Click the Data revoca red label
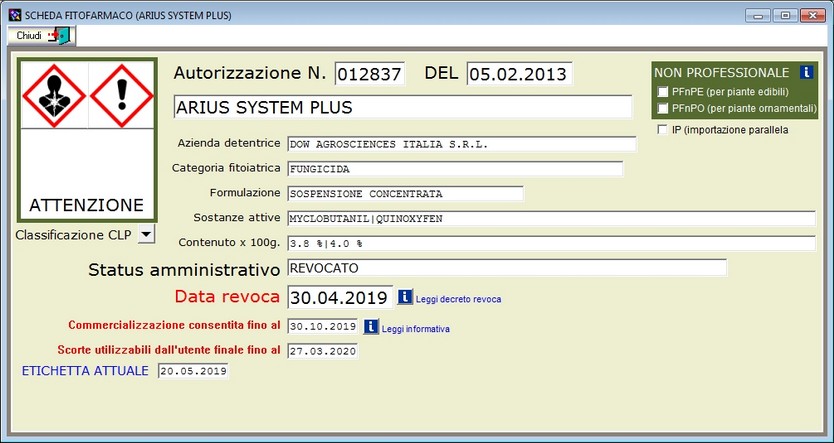The image size is (834, 443). [227, 297]
